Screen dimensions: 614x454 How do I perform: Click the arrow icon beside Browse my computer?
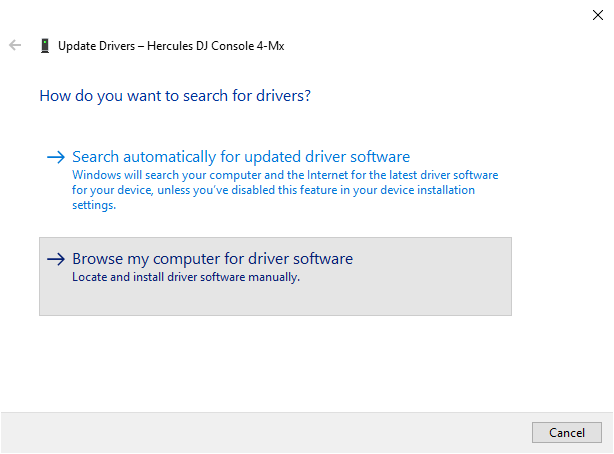pyautogui.click(x=56, y=259)
